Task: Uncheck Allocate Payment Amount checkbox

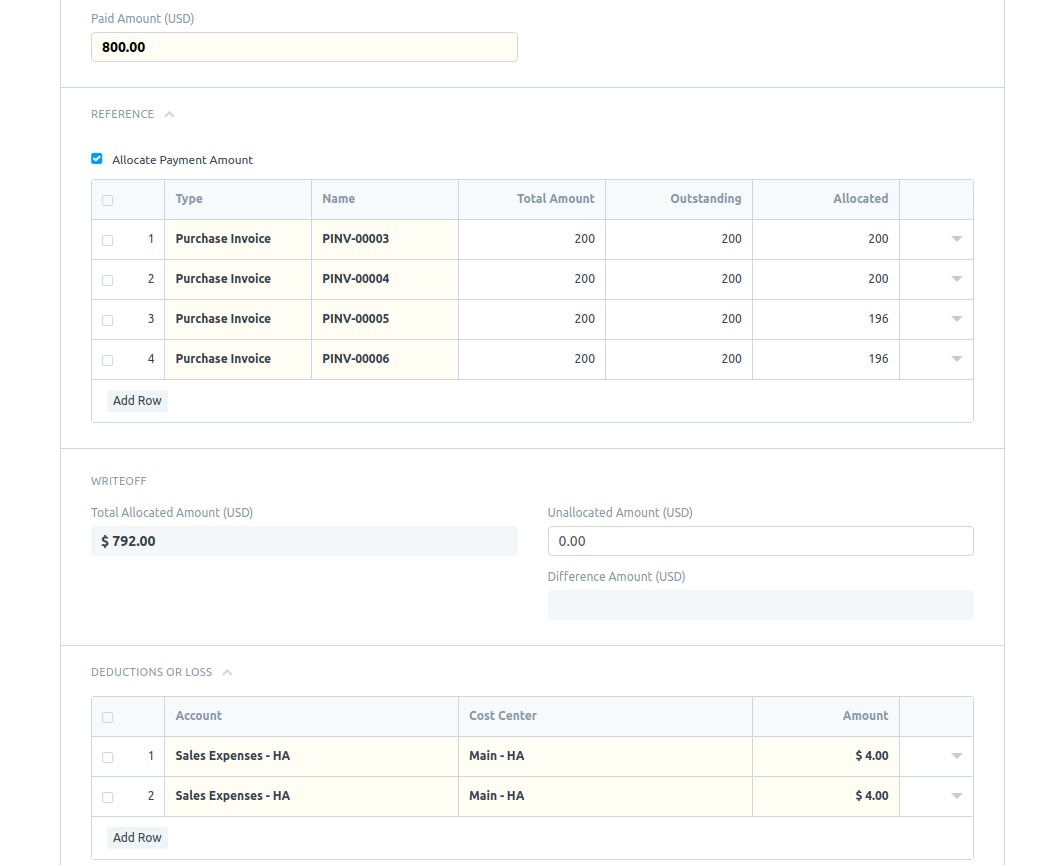Action: click(x=97, y=159)
